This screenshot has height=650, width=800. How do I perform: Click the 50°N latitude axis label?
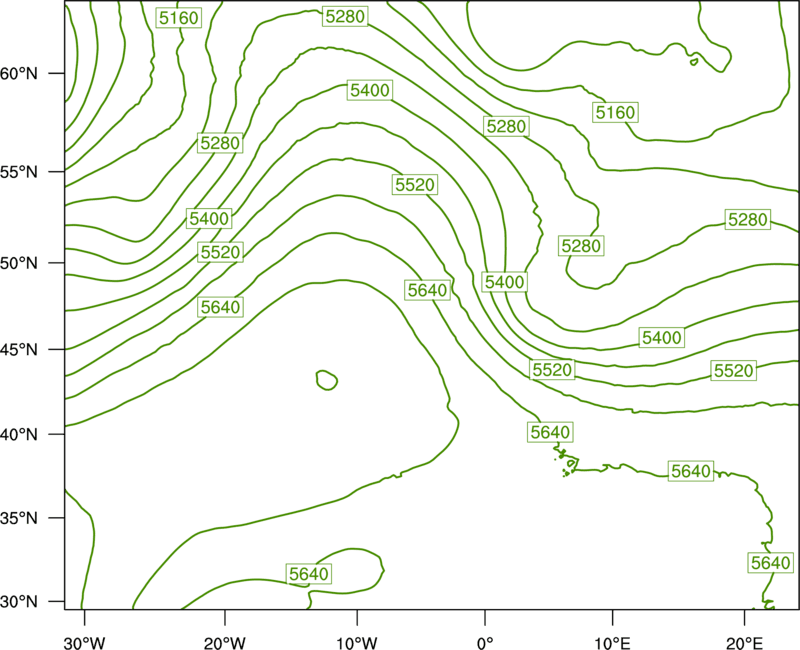click(x=19, y=263)
